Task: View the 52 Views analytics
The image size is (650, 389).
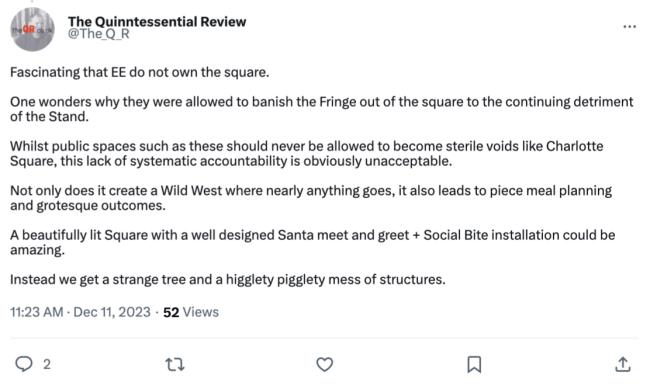Action: (x=191, y=312)
